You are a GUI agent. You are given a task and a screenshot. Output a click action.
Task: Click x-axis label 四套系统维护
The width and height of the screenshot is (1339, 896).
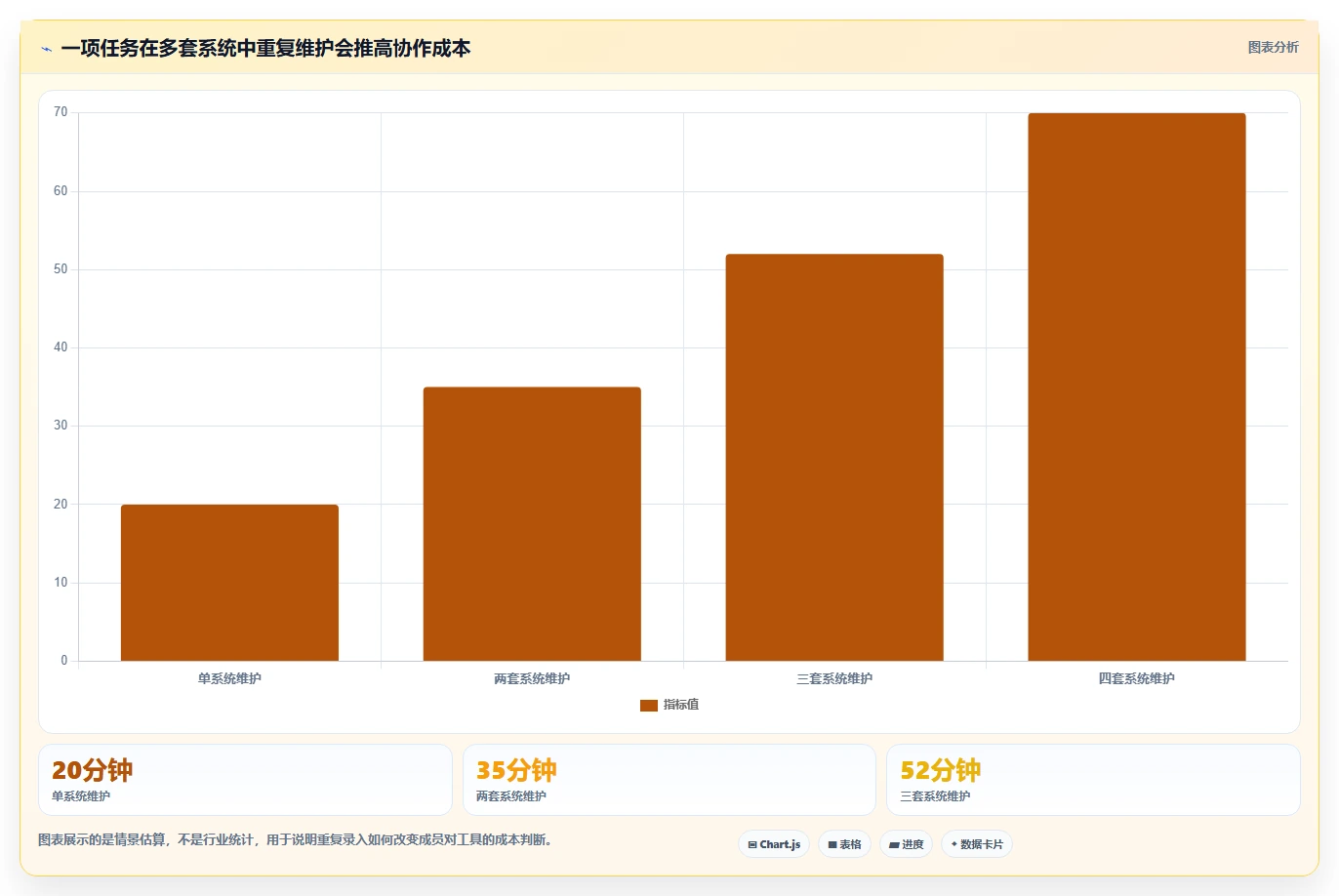click(1137, 678)
